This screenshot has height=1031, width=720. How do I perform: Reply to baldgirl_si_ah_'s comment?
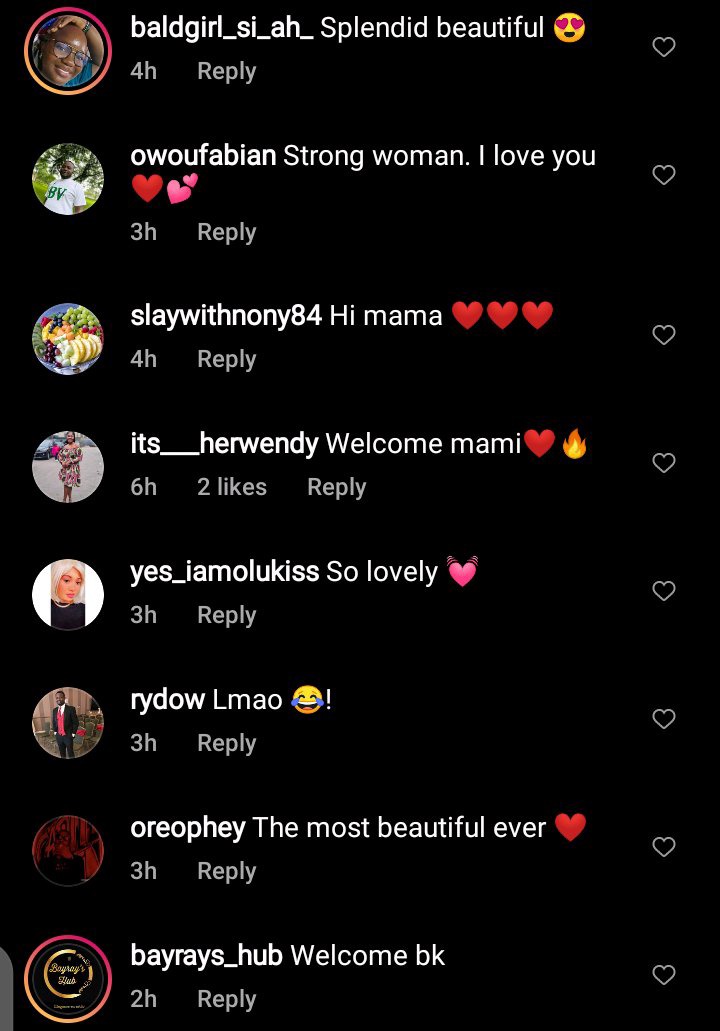click(226, 72)
